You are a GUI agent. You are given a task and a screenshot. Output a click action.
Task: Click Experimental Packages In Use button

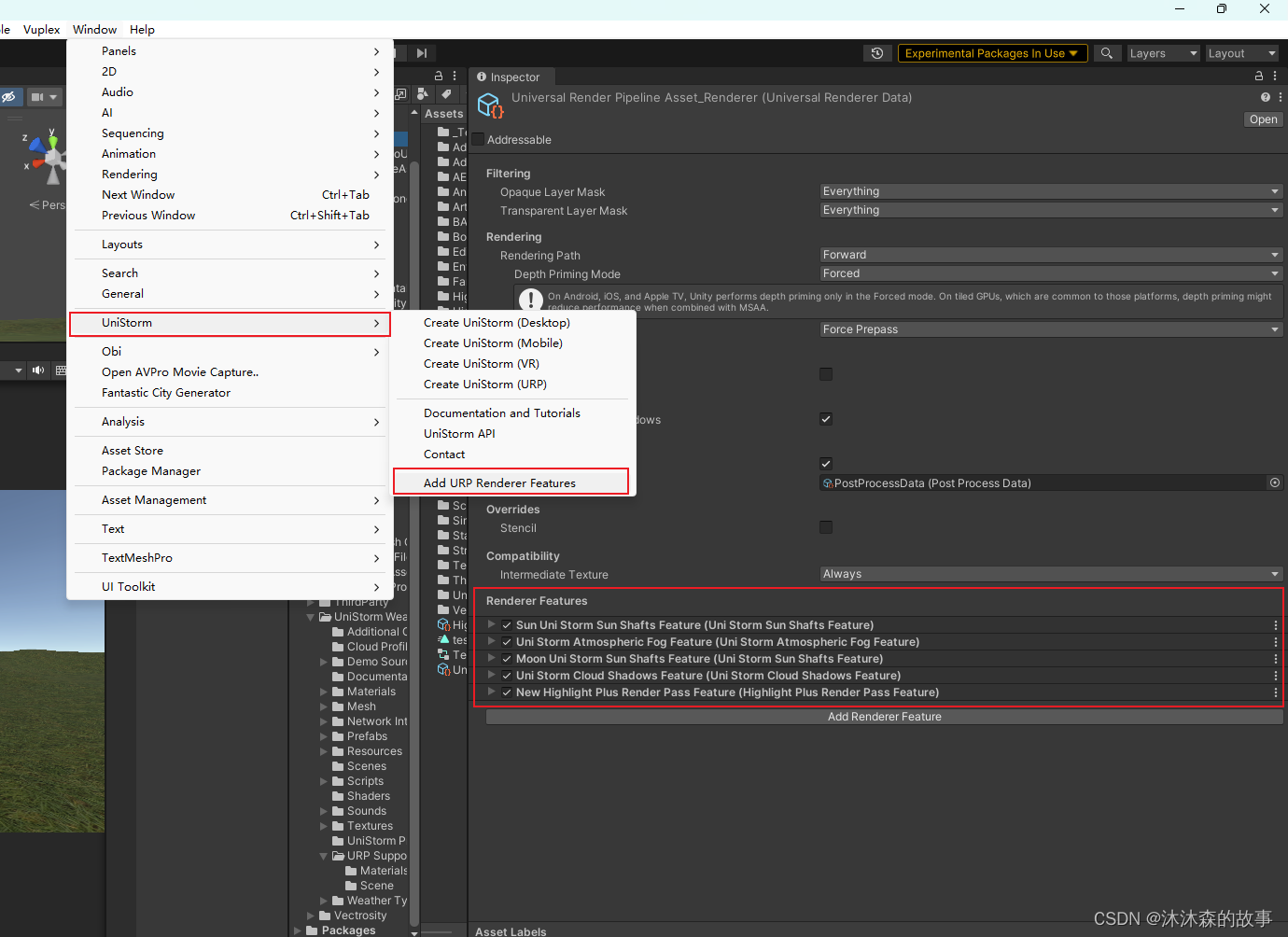991,53
